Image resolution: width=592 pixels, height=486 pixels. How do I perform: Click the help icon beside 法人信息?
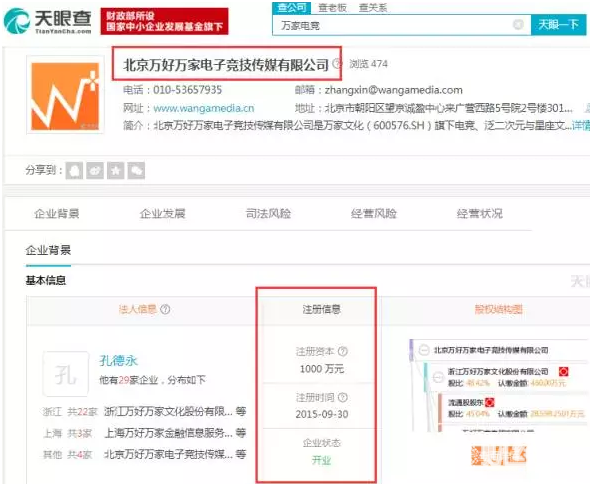(165, 309)
